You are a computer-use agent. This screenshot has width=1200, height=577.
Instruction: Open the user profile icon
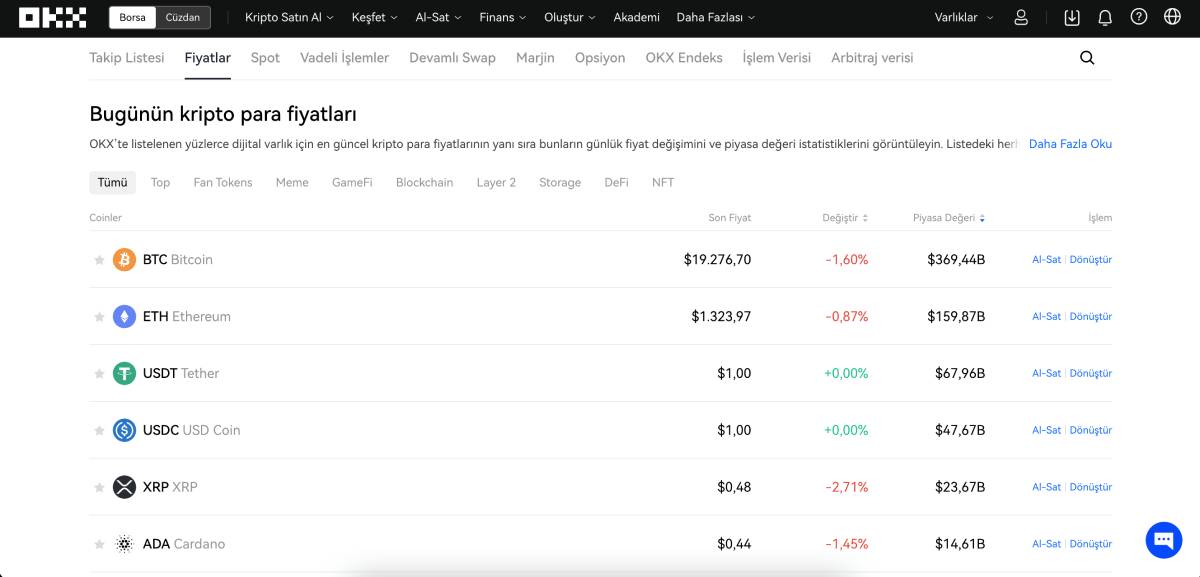coord(1021,17)
